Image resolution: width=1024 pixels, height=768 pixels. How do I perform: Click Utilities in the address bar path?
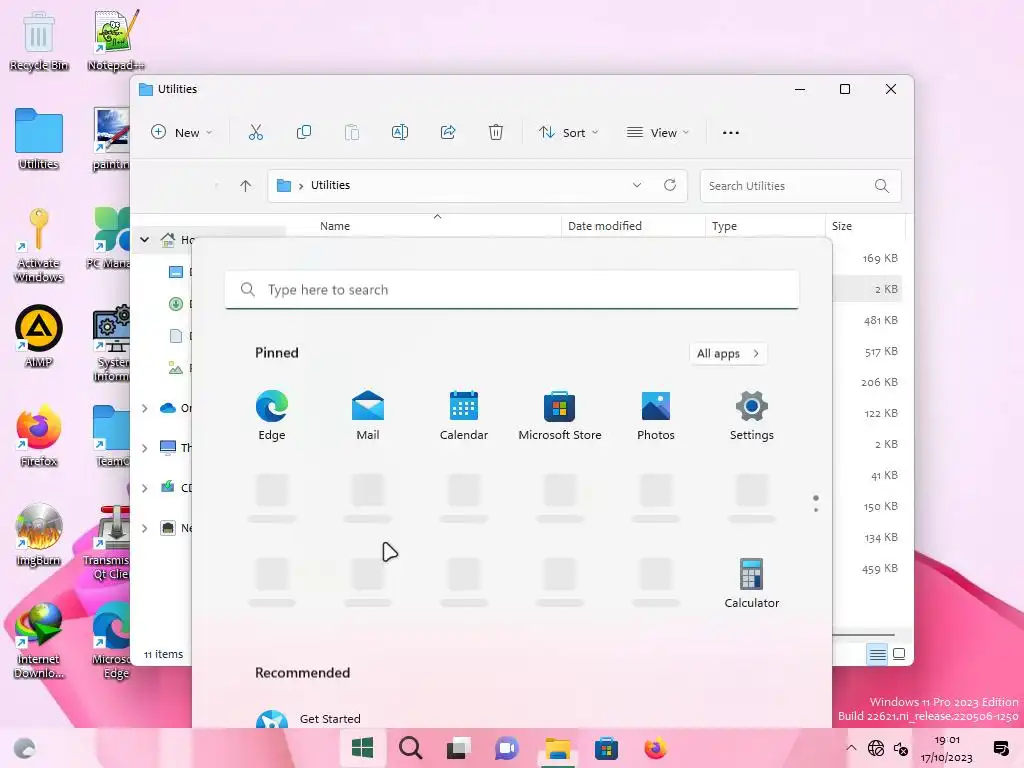(330, 185)
